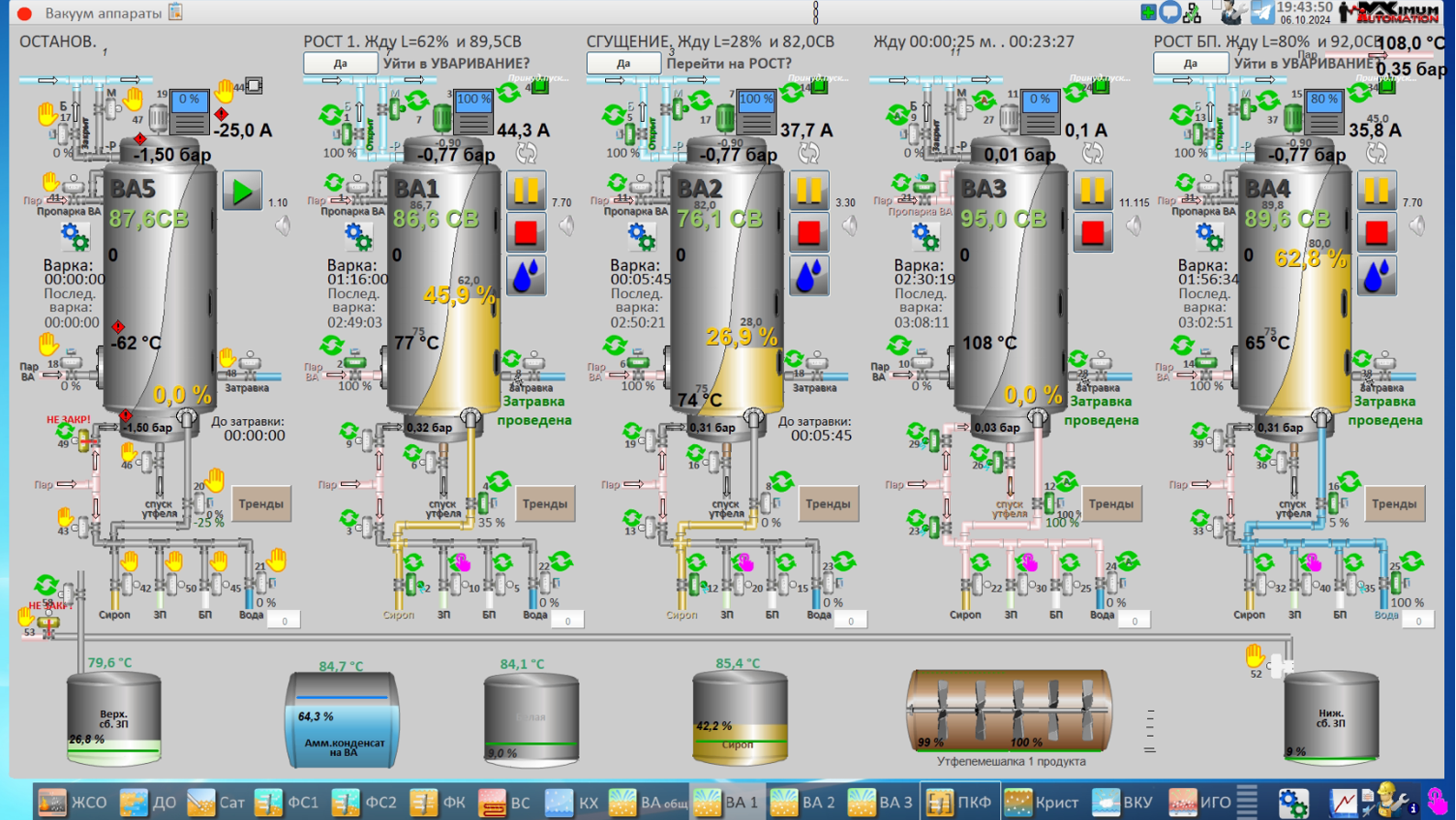Open the network status check icon
This screenshot has height=820, width=1456.
[1192, 12]
